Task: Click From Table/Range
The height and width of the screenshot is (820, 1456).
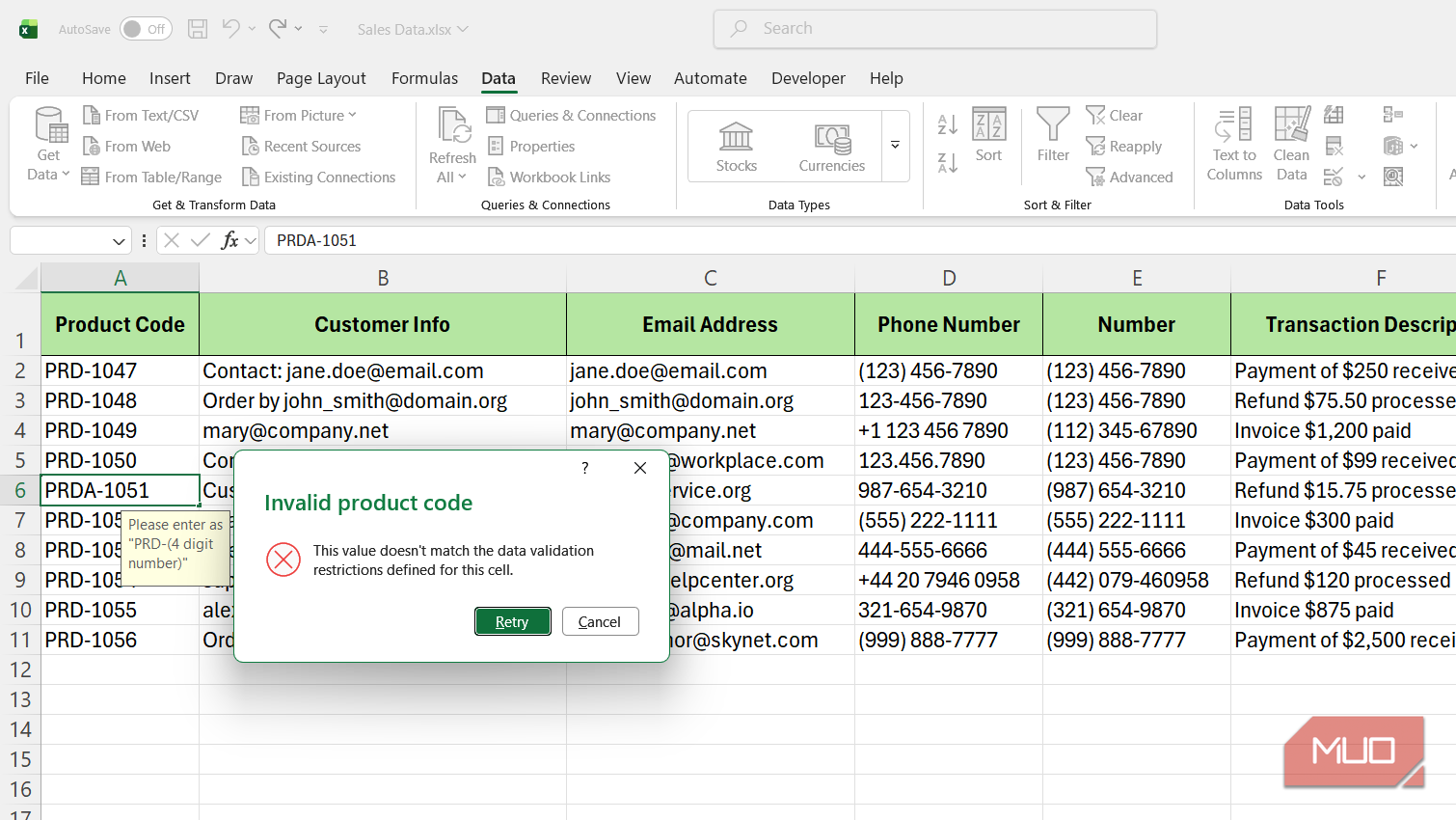Action: [151, 178]
